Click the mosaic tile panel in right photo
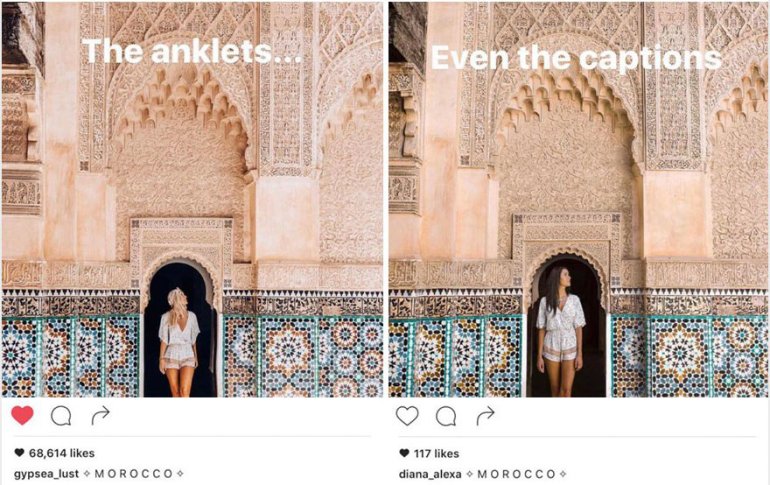Image resolution: width=770 pixels, height=485 pixels. pyautogui.click(x=690, y=356)
